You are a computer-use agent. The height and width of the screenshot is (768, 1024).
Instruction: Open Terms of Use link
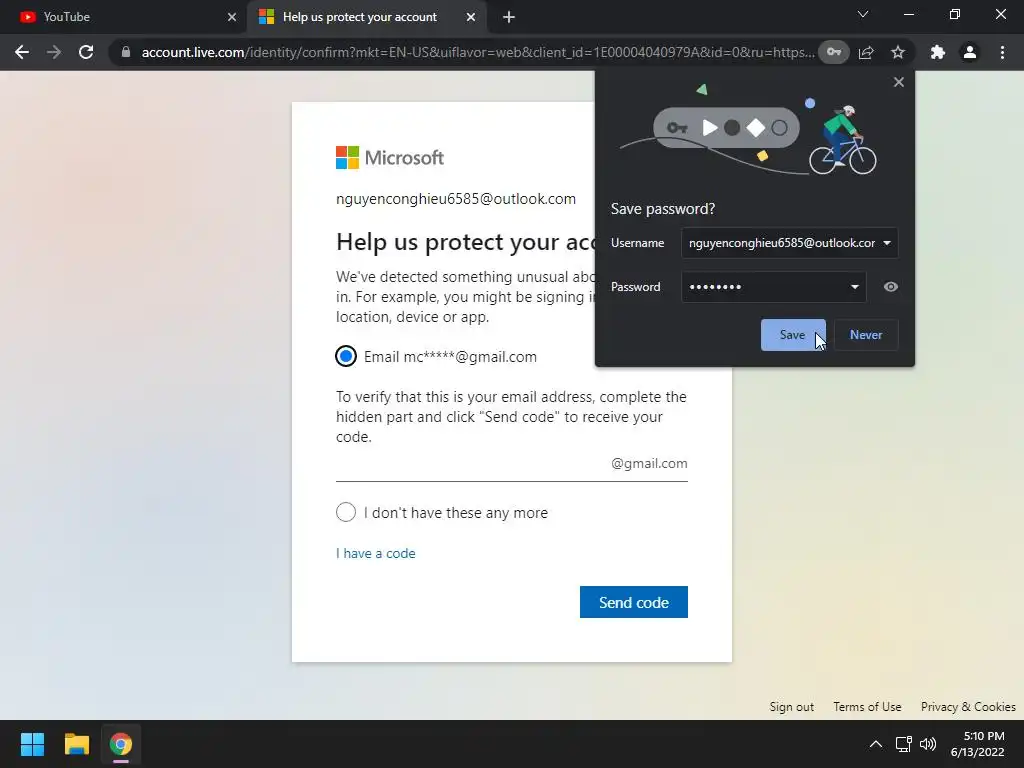(x=867, y=707)
